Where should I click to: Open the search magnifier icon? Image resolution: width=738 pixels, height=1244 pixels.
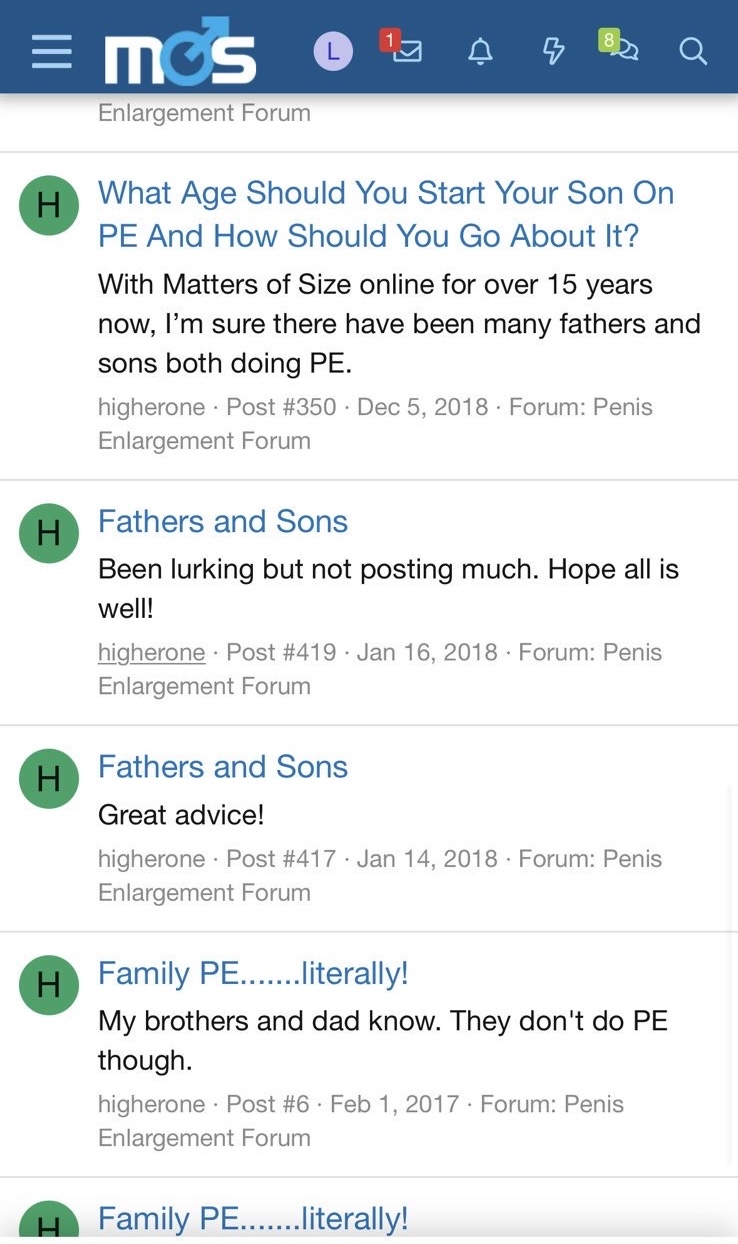click(692, 51)
